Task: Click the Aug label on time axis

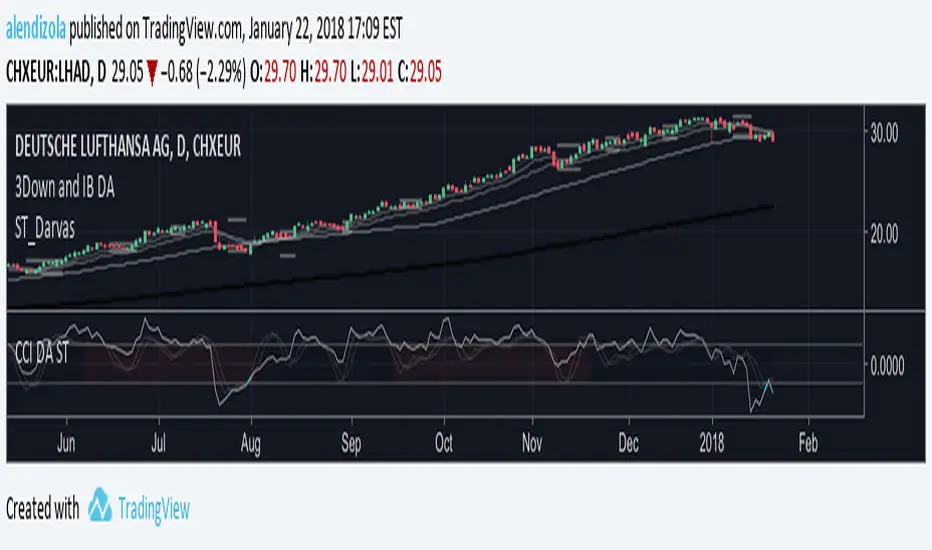Action: pos(251,444)
